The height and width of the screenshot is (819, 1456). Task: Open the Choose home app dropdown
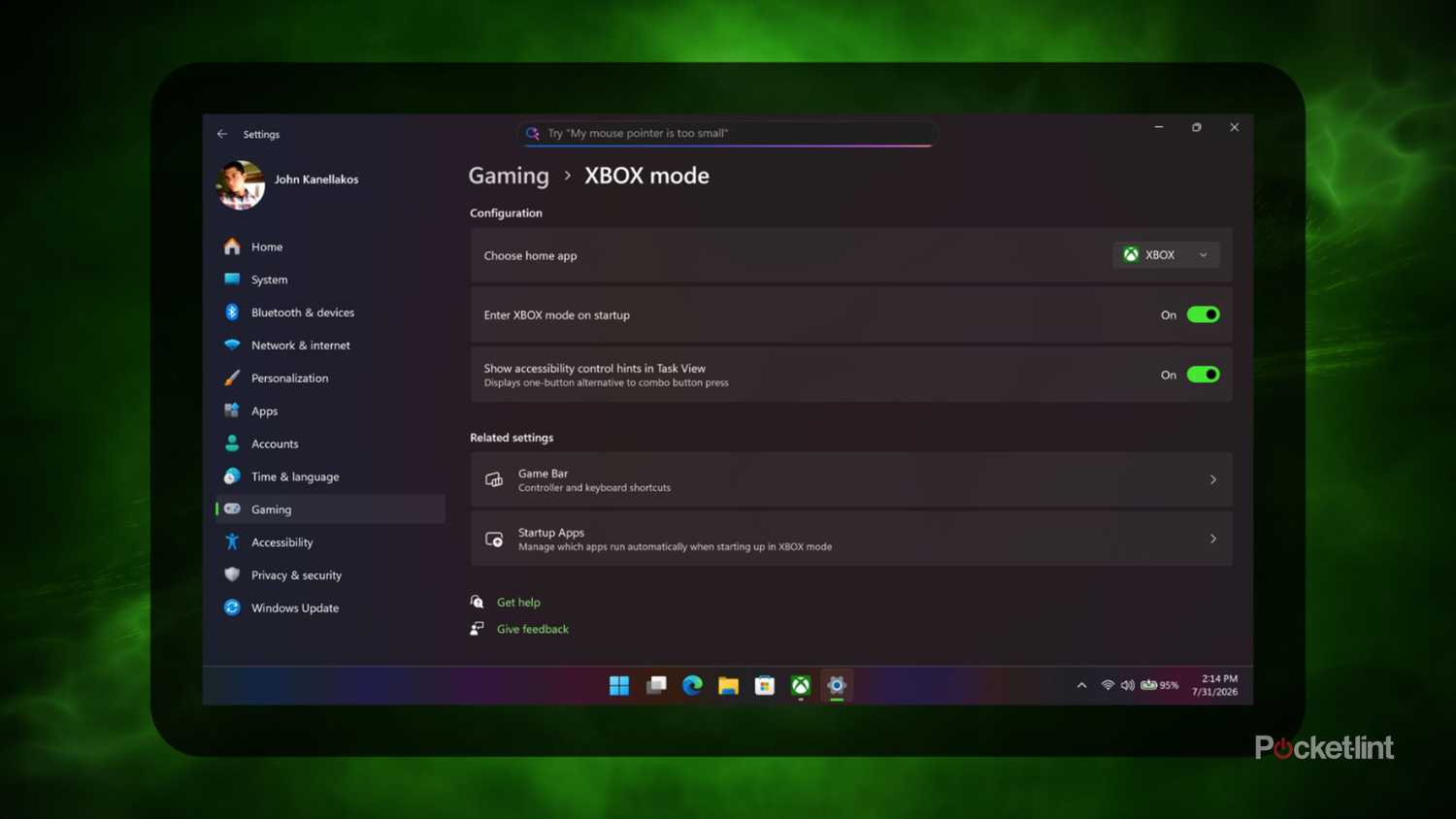(1166, 255)
